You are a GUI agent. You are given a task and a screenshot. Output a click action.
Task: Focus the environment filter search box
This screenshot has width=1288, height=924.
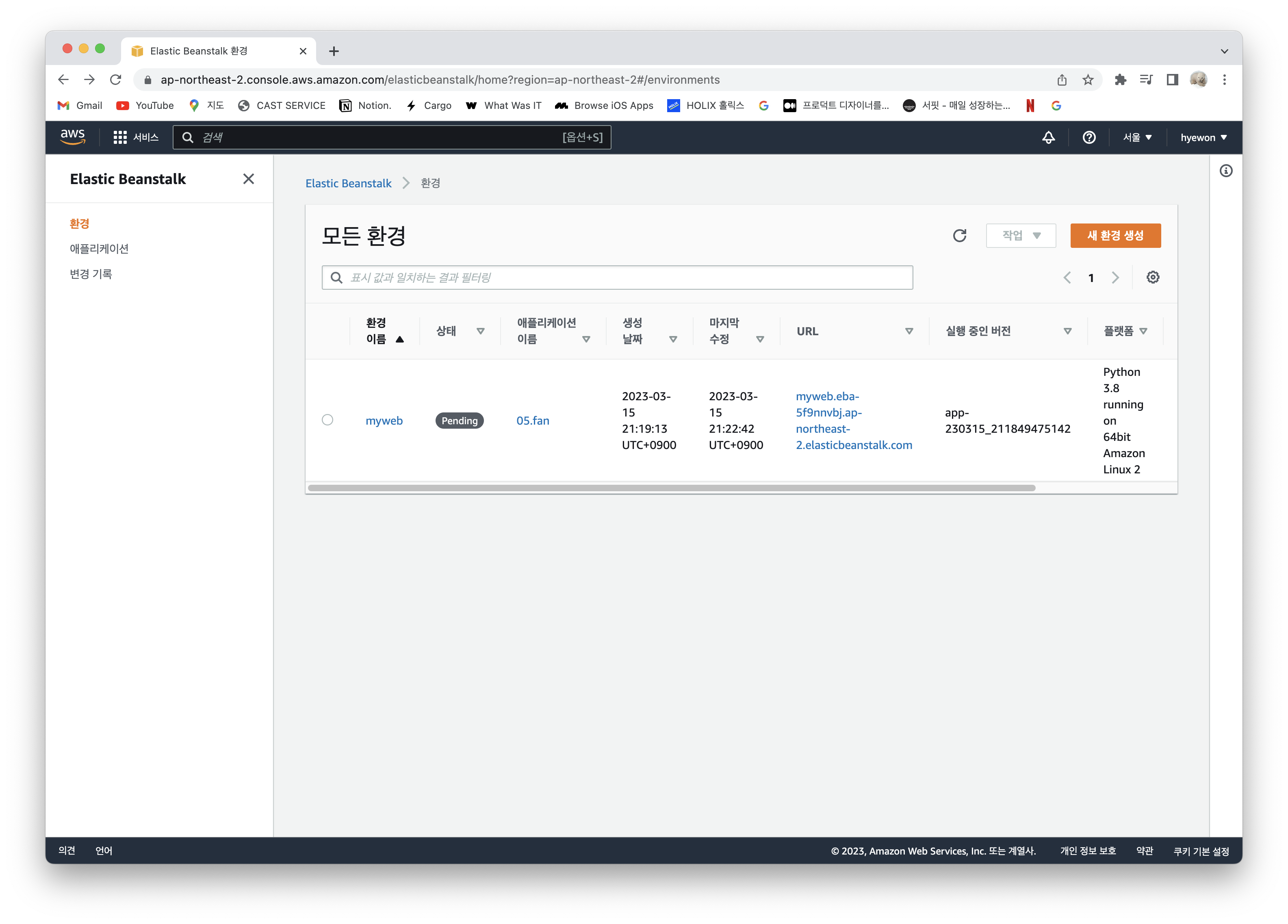click(617, 278)
